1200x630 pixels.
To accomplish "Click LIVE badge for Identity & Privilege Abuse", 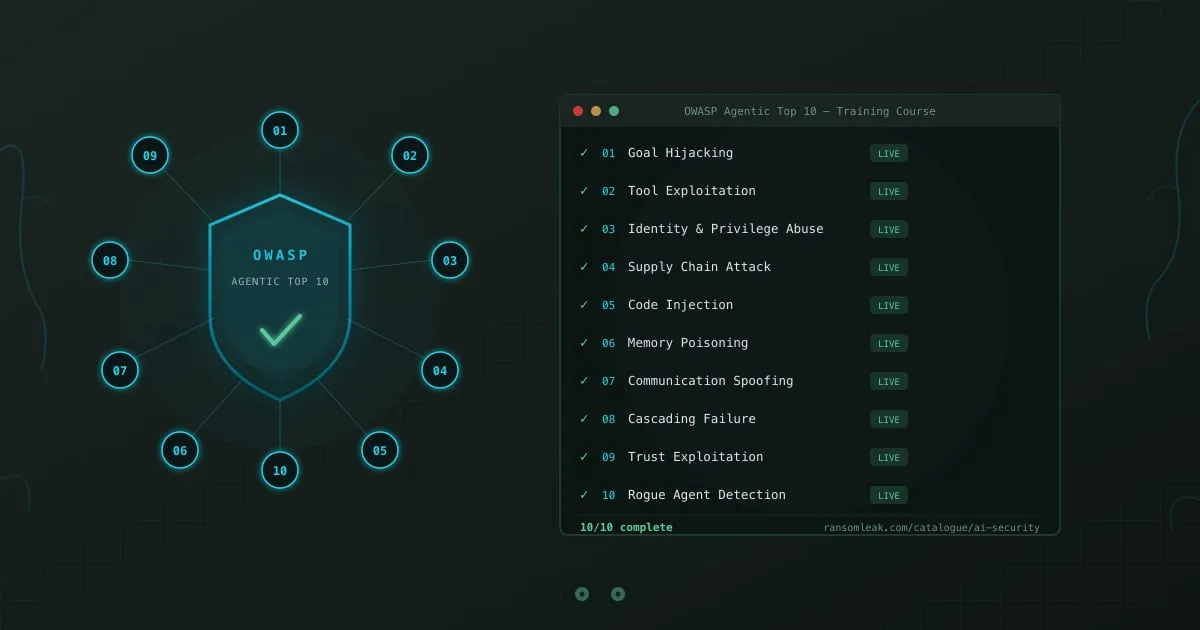I will click(x=889, y=229).
